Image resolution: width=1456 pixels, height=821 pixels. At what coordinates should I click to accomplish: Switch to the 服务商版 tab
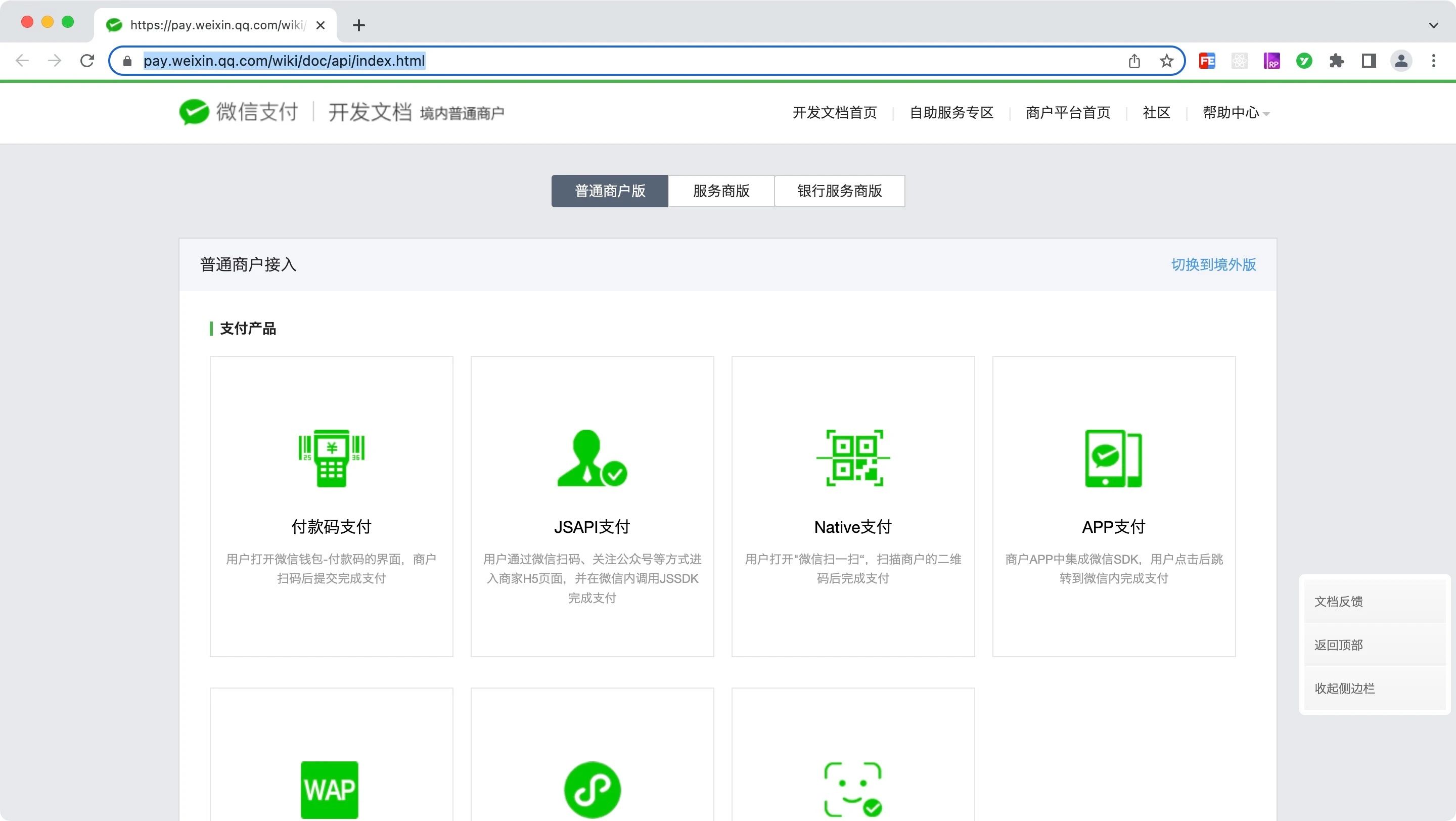[721, 191]
